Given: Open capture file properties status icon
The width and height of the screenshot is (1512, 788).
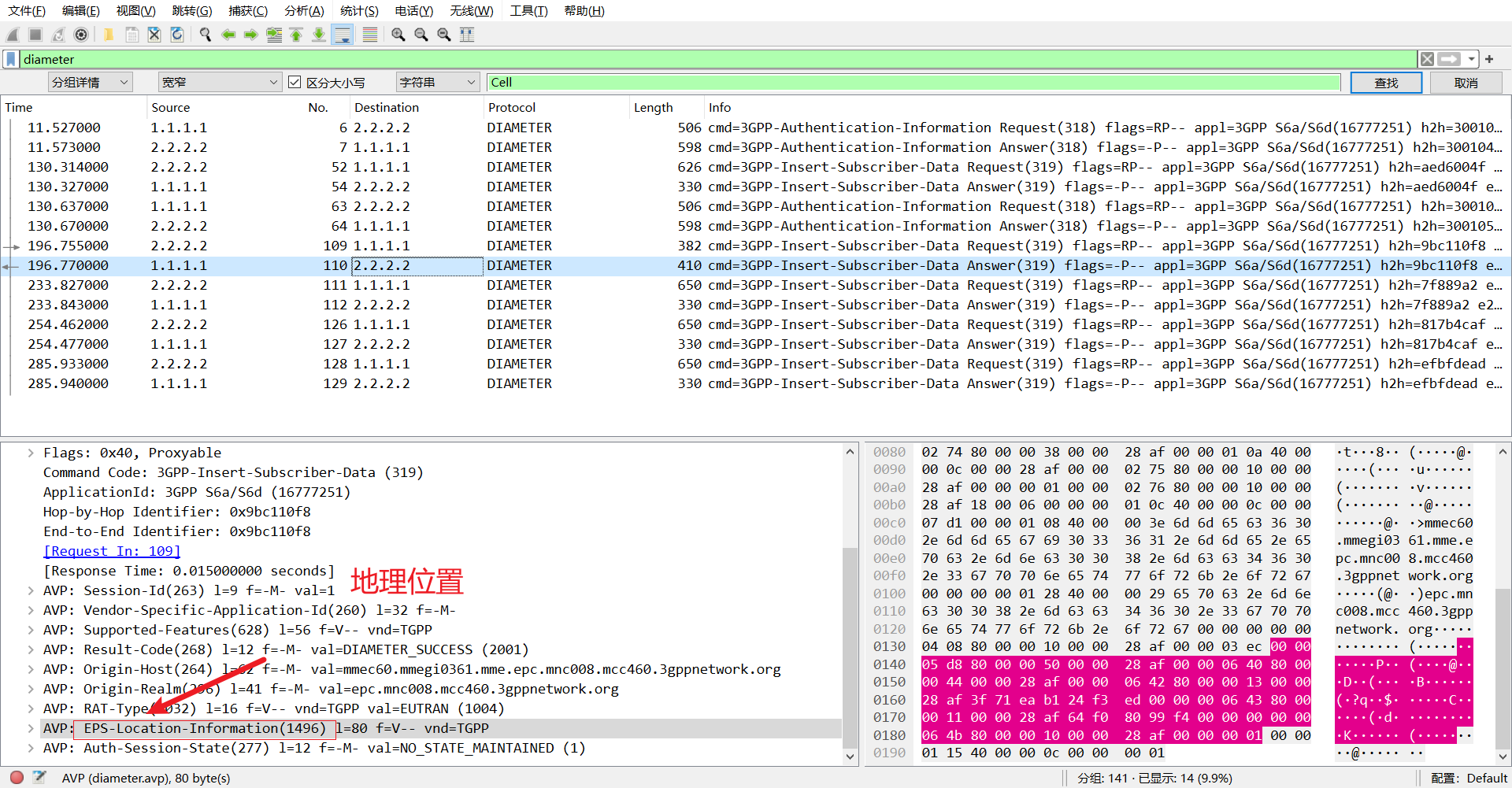Looking at the screenshot, I should coord(39,778).
